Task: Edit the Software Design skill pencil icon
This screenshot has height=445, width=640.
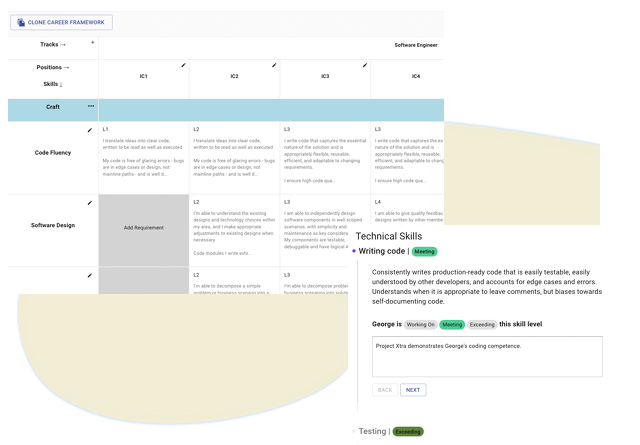Action: tap(90, 203)
